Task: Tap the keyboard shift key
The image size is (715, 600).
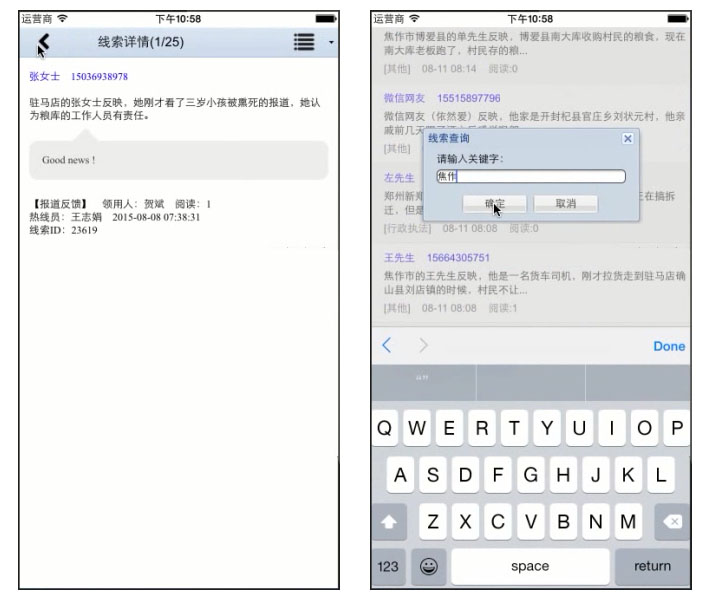Action: [x=390, y=521]
